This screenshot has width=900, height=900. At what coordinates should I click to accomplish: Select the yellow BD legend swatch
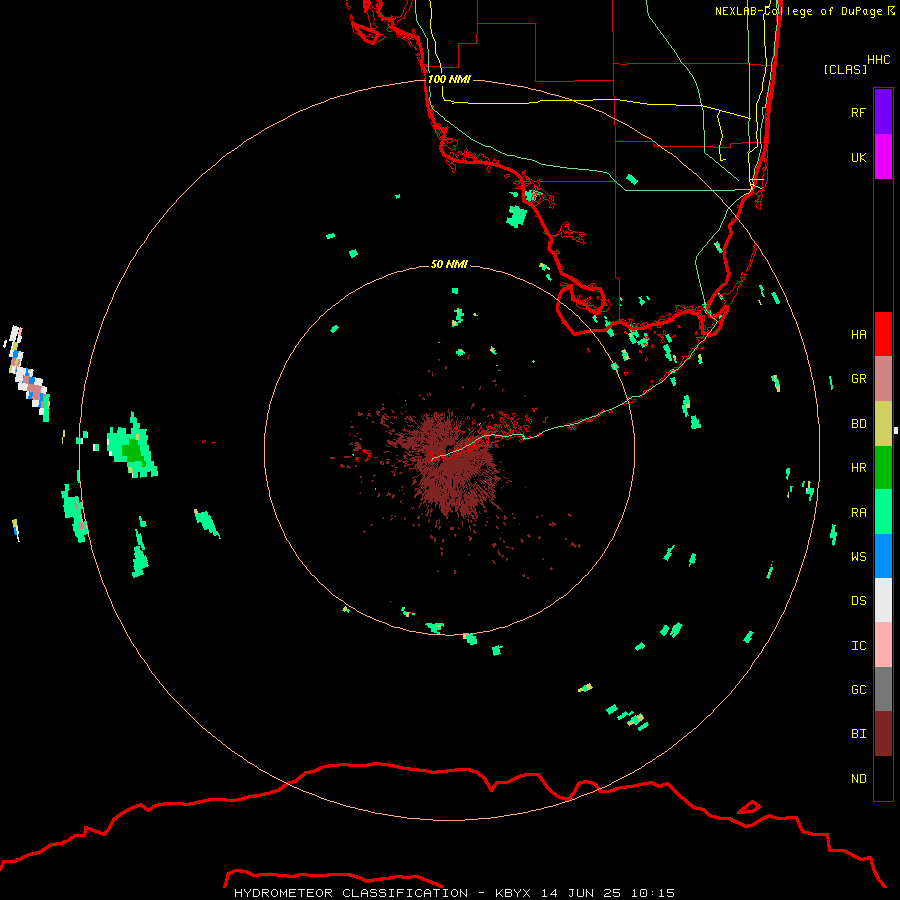pos(883,424)
